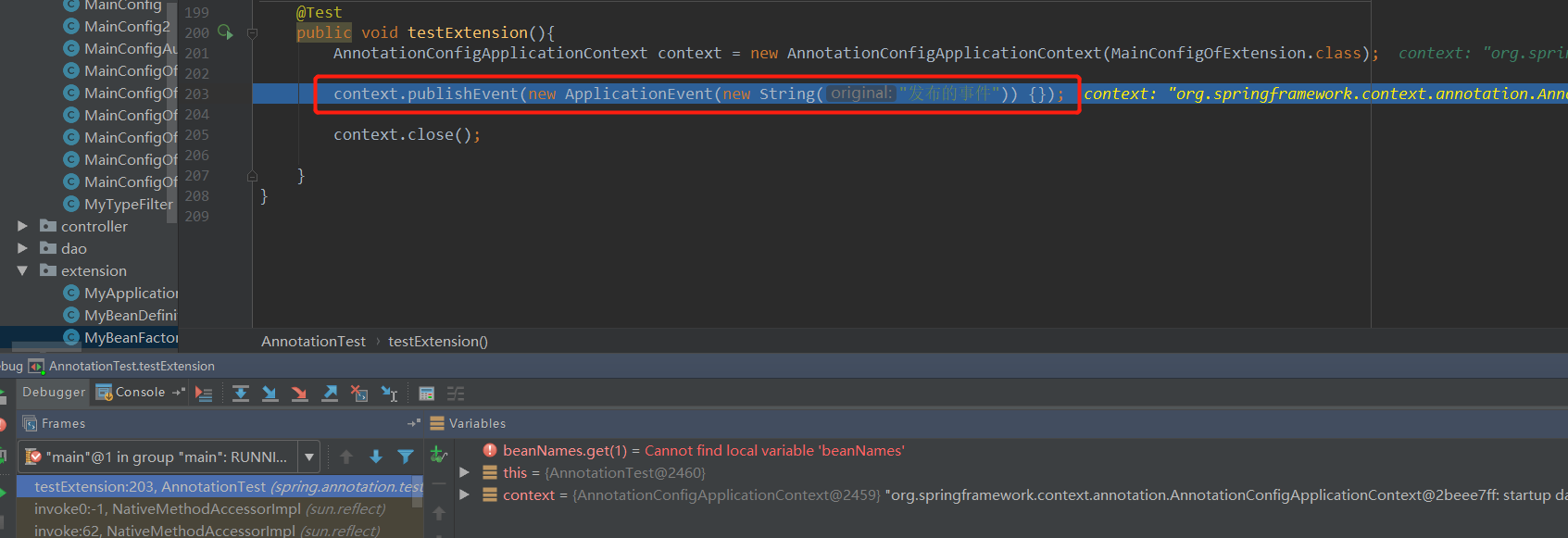Click the dao folder icon

[48, 248]
